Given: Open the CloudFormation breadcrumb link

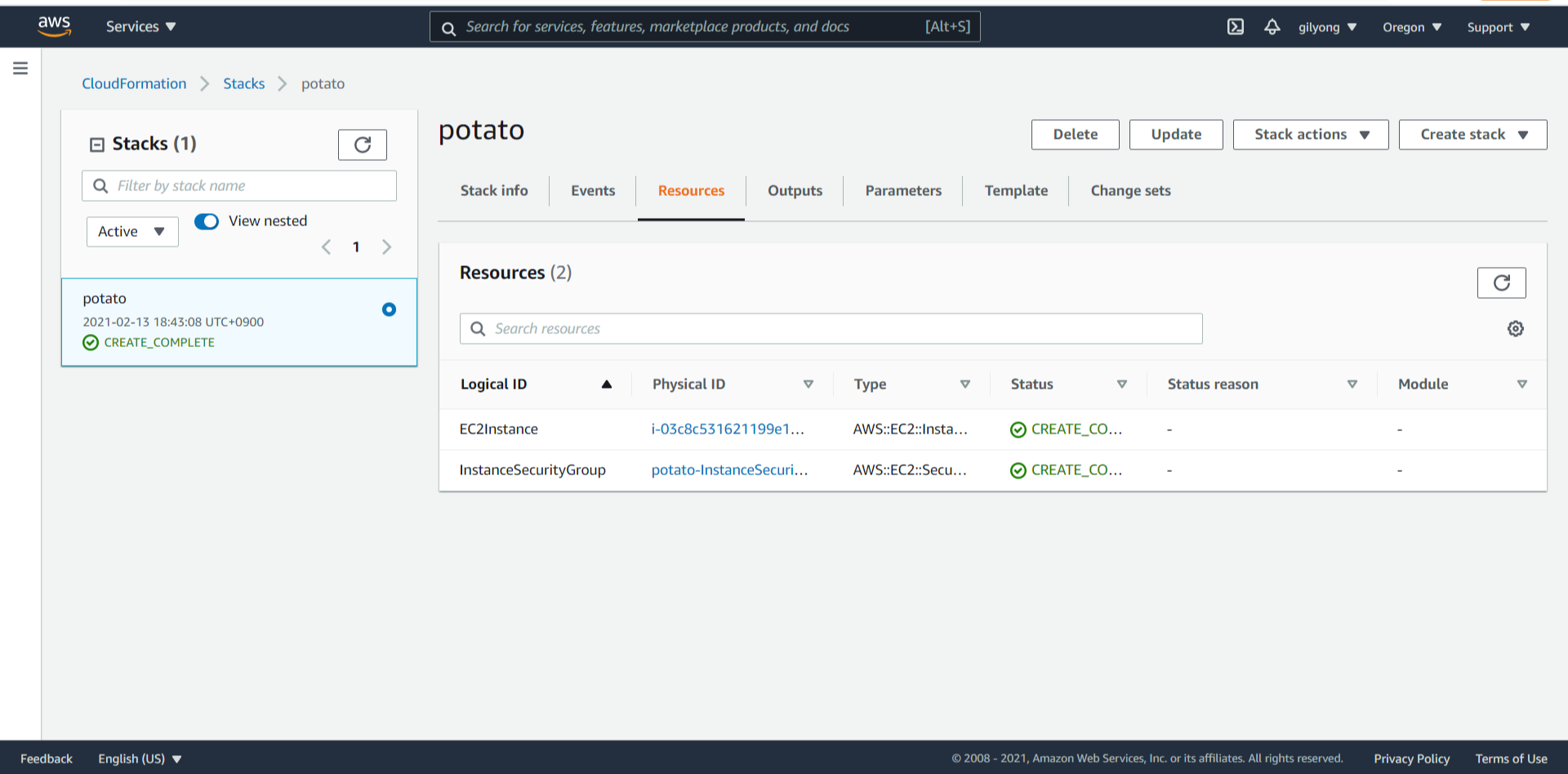Looking at the screenshot, I should coord(134,83).
